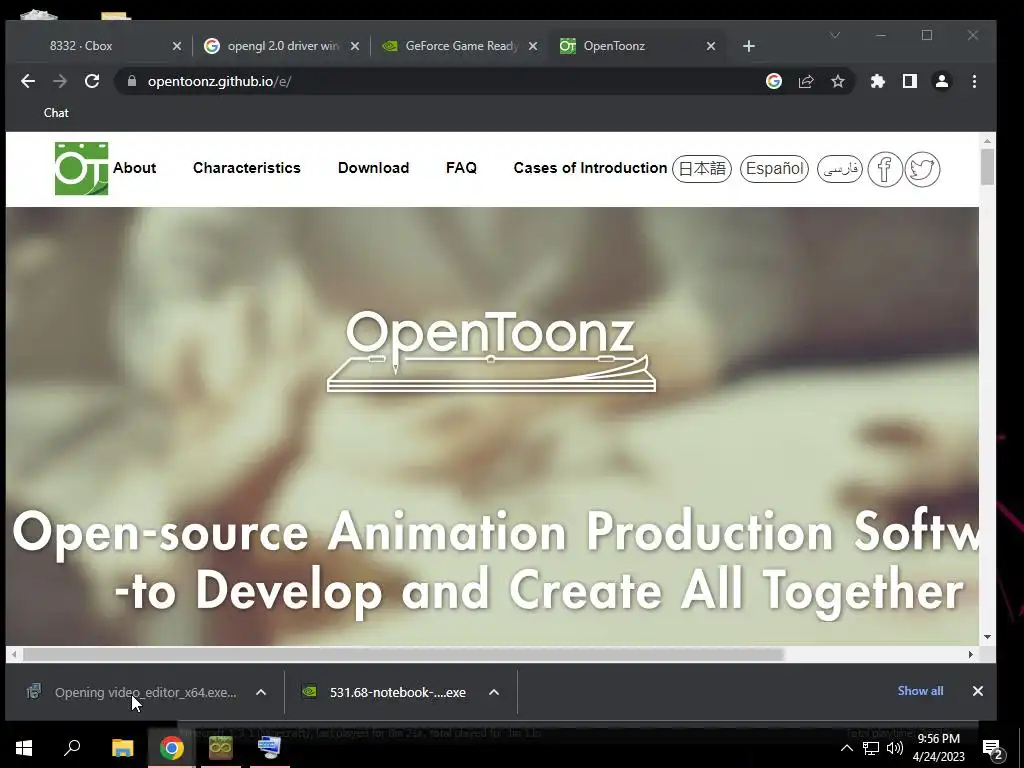Image resolution: width=1024 pixels, height=768 pixels.
Task: Open the FAQ menu item
Action: 461,168
